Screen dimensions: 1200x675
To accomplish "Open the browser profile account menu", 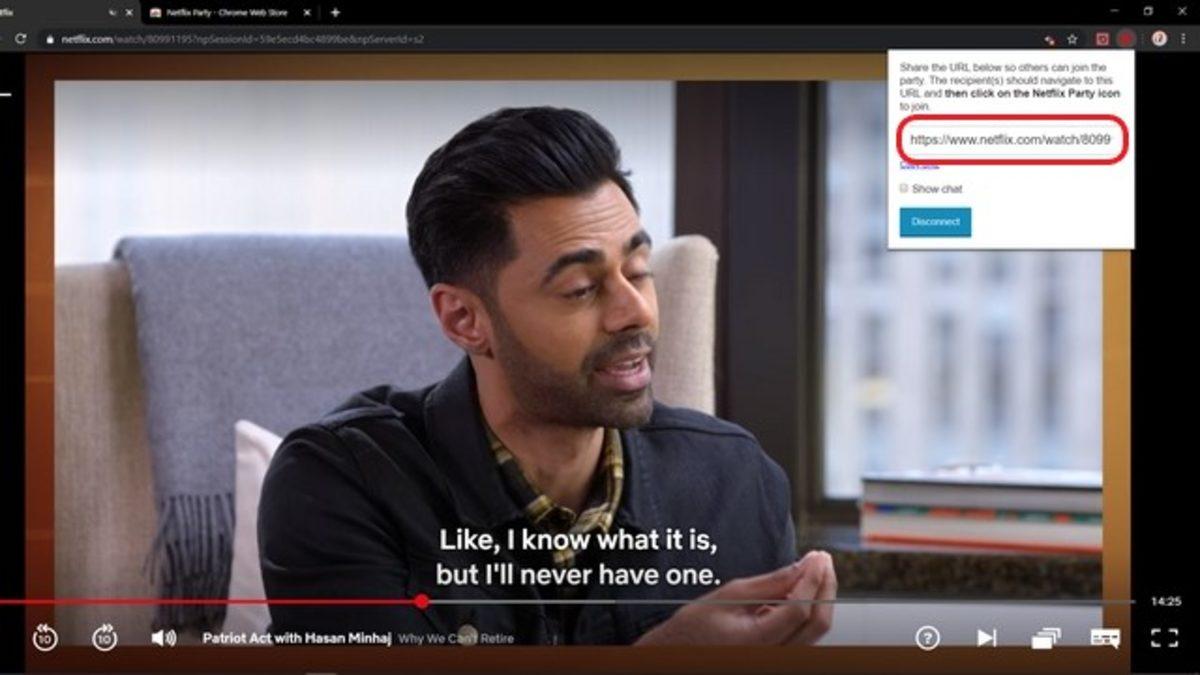I will click(1158, 37).
